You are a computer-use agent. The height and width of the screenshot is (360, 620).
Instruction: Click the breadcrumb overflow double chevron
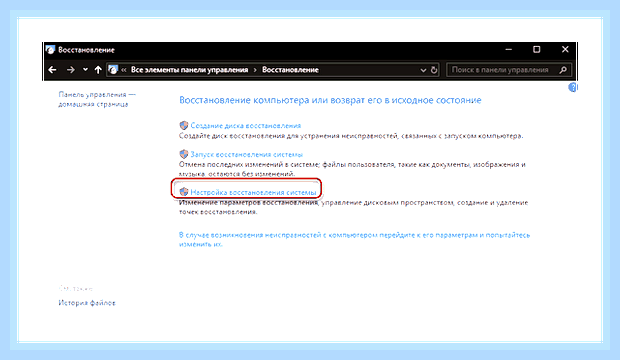124,70
